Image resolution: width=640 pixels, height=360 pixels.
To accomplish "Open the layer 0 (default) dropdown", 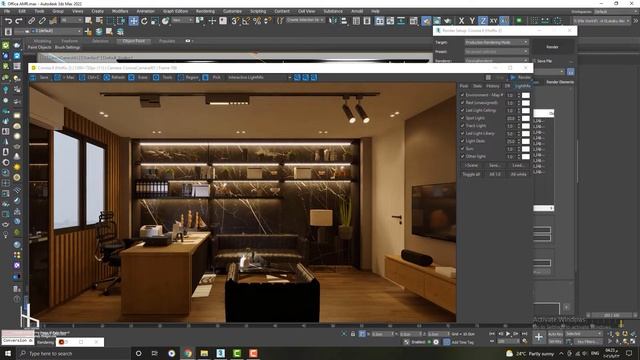I will (48, 31).
